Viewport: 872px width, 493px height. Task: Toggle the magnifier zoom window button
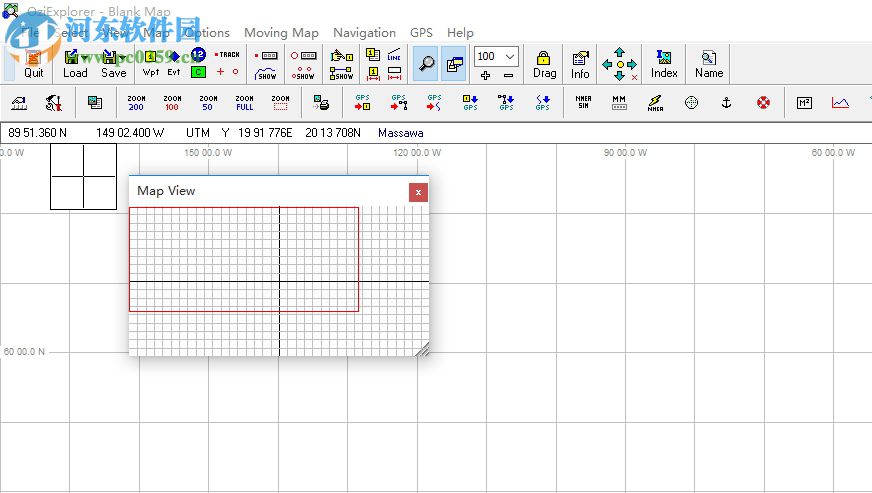click(x=426, y=64)
